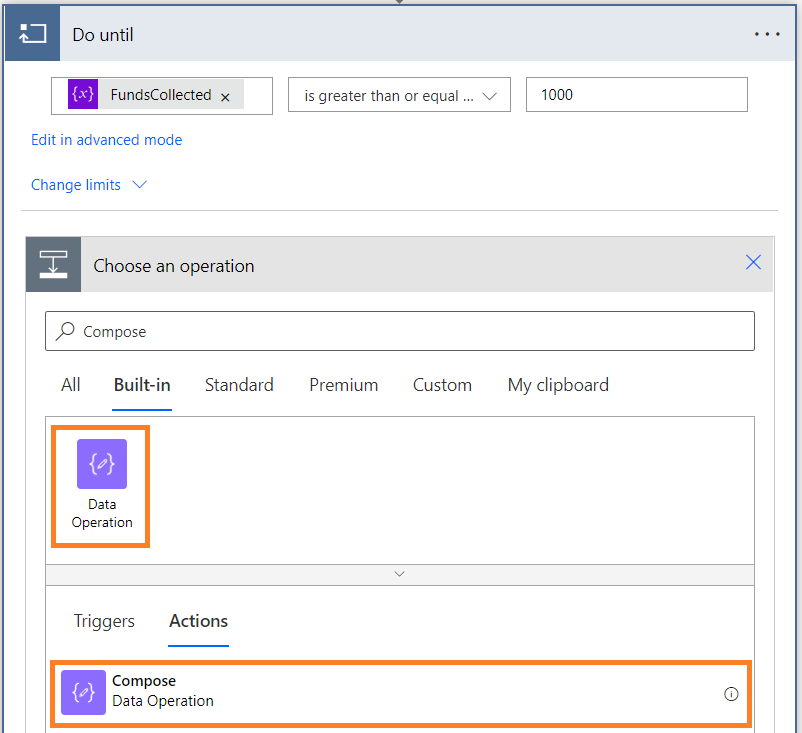Click the FundsCollected variable icon
The height and width of the screenshot is (733, 802).
click(83, 95)
